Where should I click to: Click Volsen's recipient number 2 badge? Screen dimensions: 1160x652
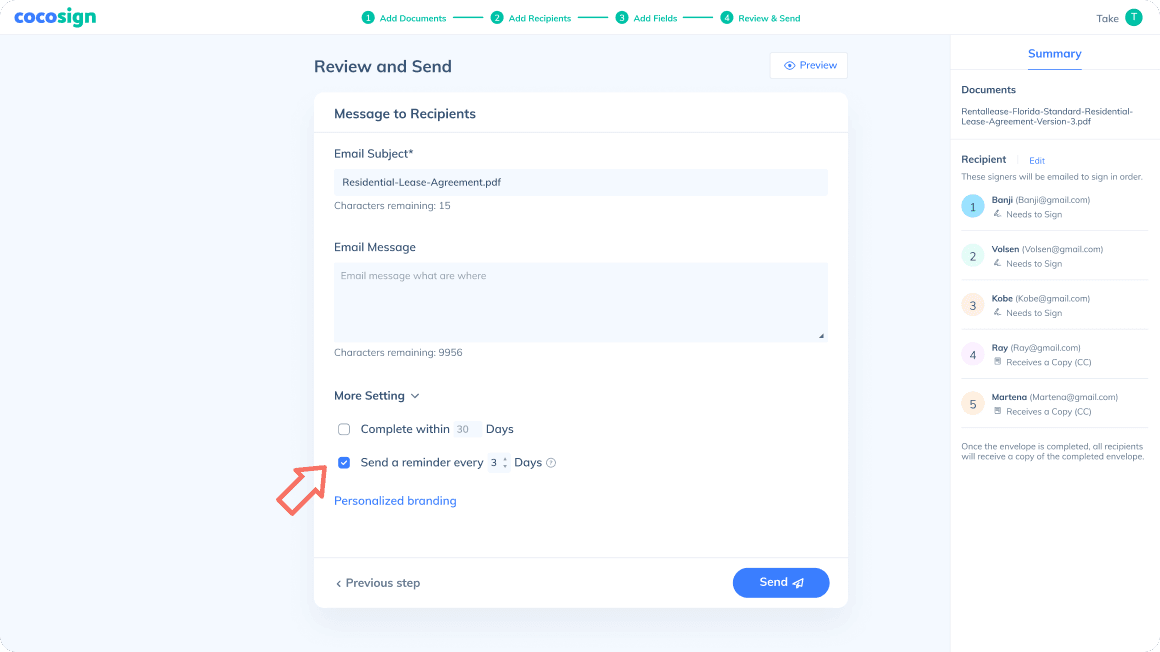coord(972,256)
